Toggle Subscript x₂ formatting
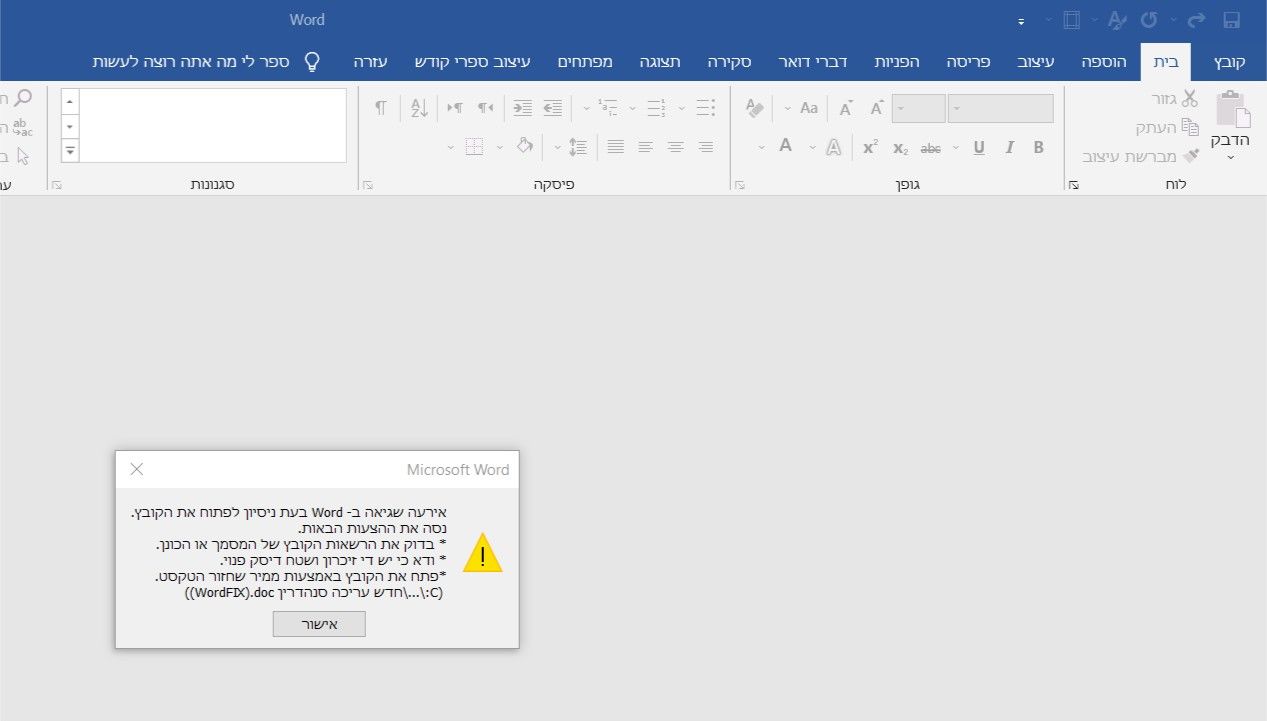This screenshot has height=721, width=1267. click(x=900, y=147)
